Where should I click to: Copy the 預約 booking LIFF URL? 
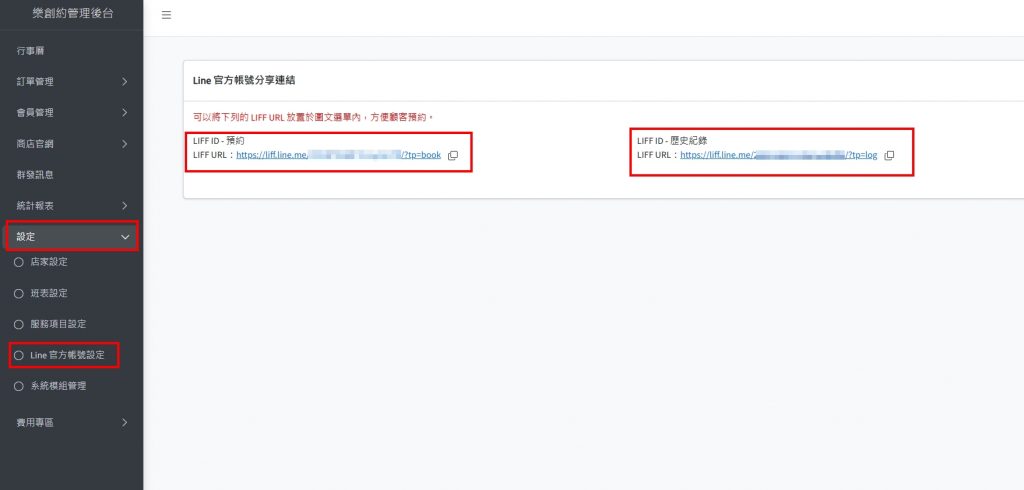453,155
